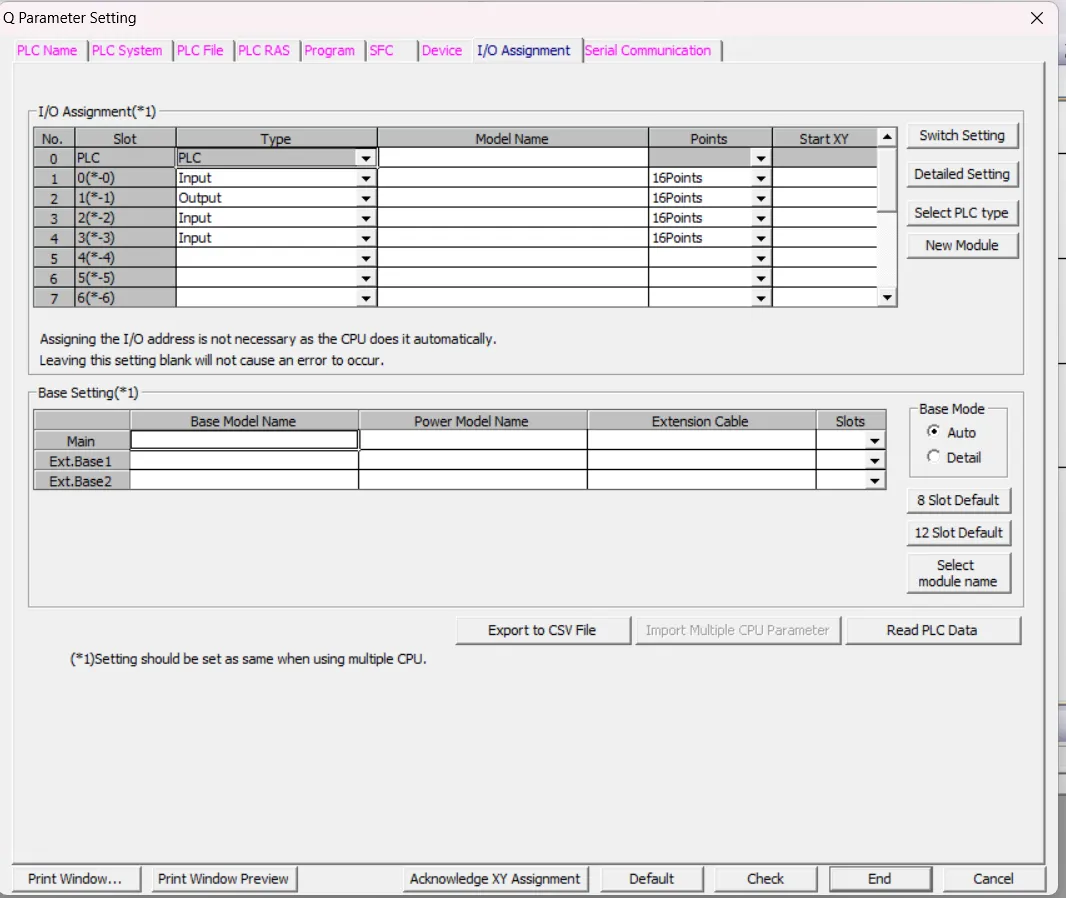Switch to the PLC System tab

coord(127,51)
